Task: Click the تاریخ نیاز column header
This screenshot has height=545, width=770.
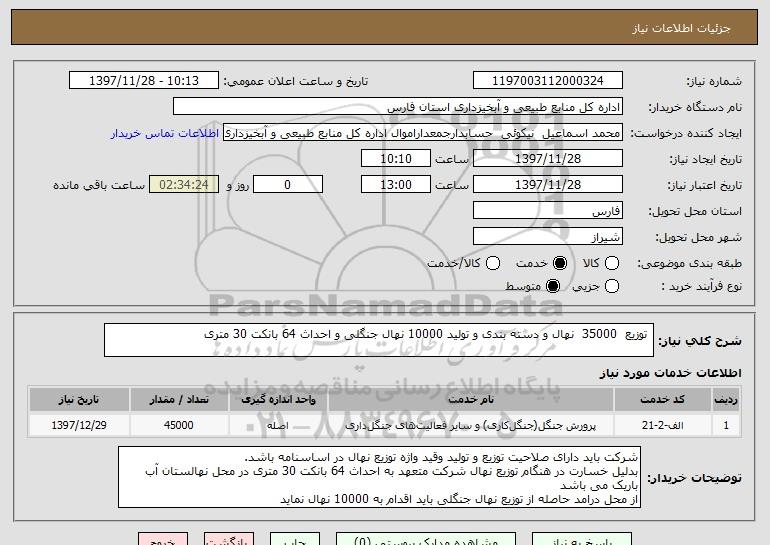Action: coord(79,400)
